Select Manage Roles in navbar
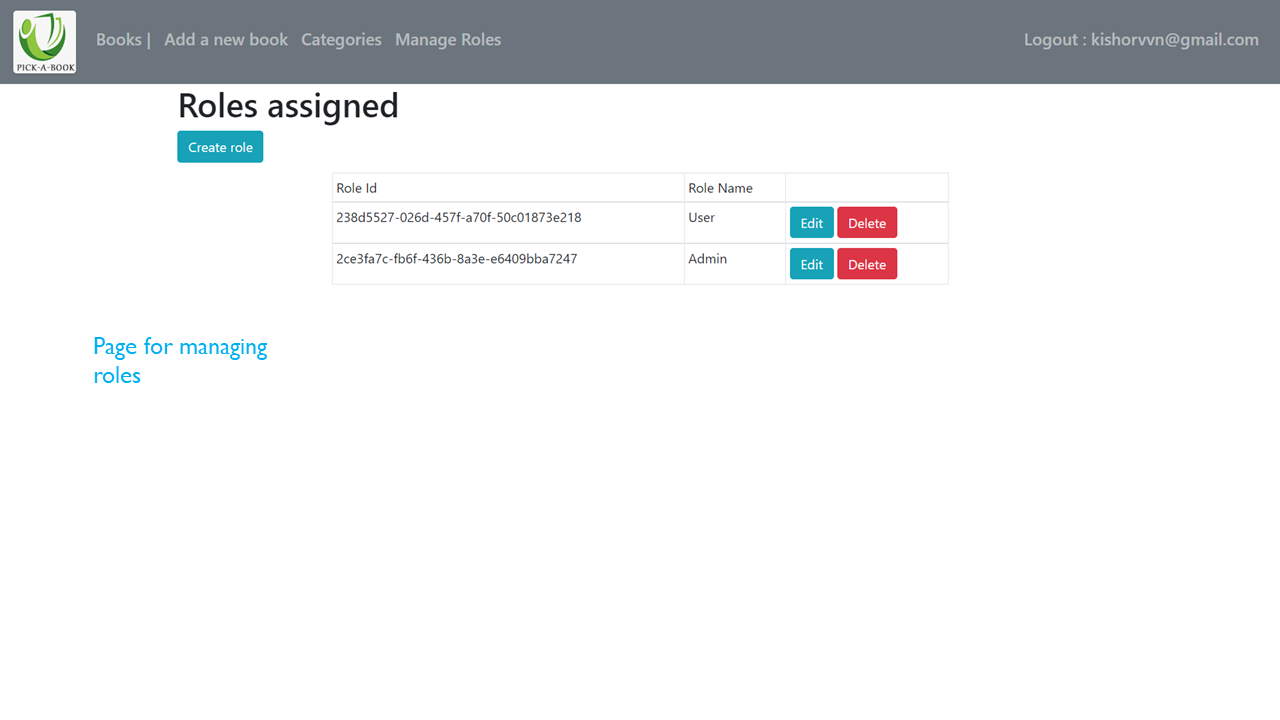 448,40
